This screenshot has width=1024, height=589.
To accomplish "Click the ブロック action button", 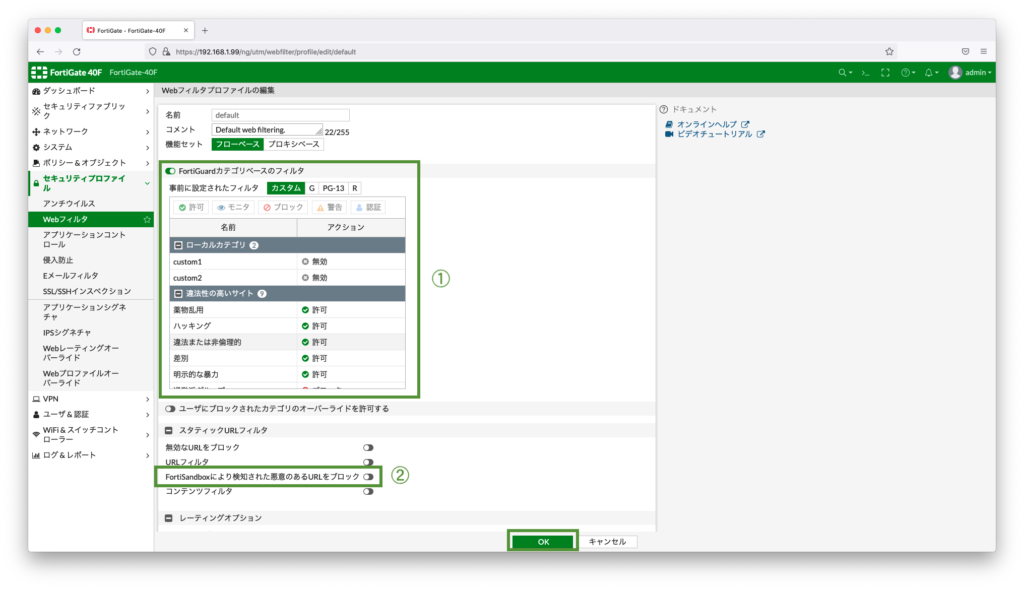I will point(283,208).
